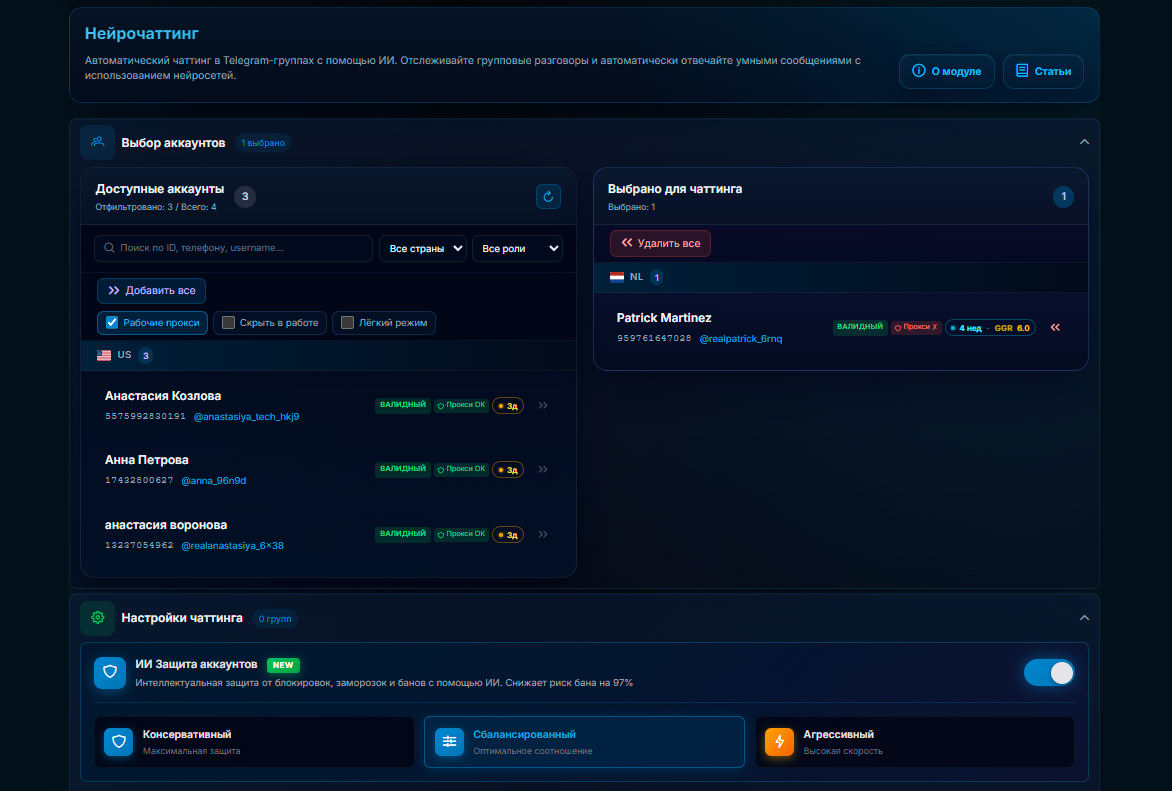The image size is (1172, 791).
Task: Add Анна Петрова using the arrow icon
Action: coord(543,470)
